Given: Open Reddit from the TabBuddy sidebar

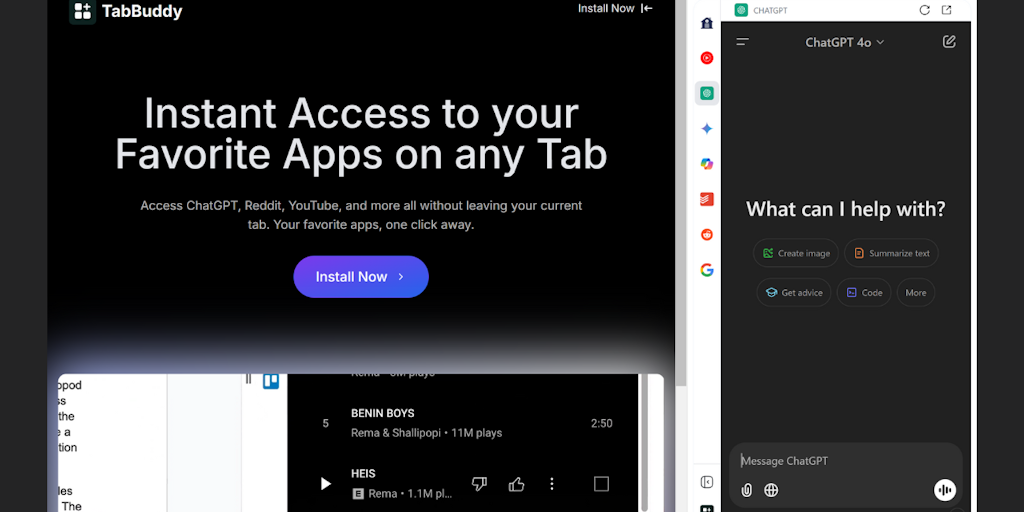Looking at the screenshot, I should (x=707, y=234).
